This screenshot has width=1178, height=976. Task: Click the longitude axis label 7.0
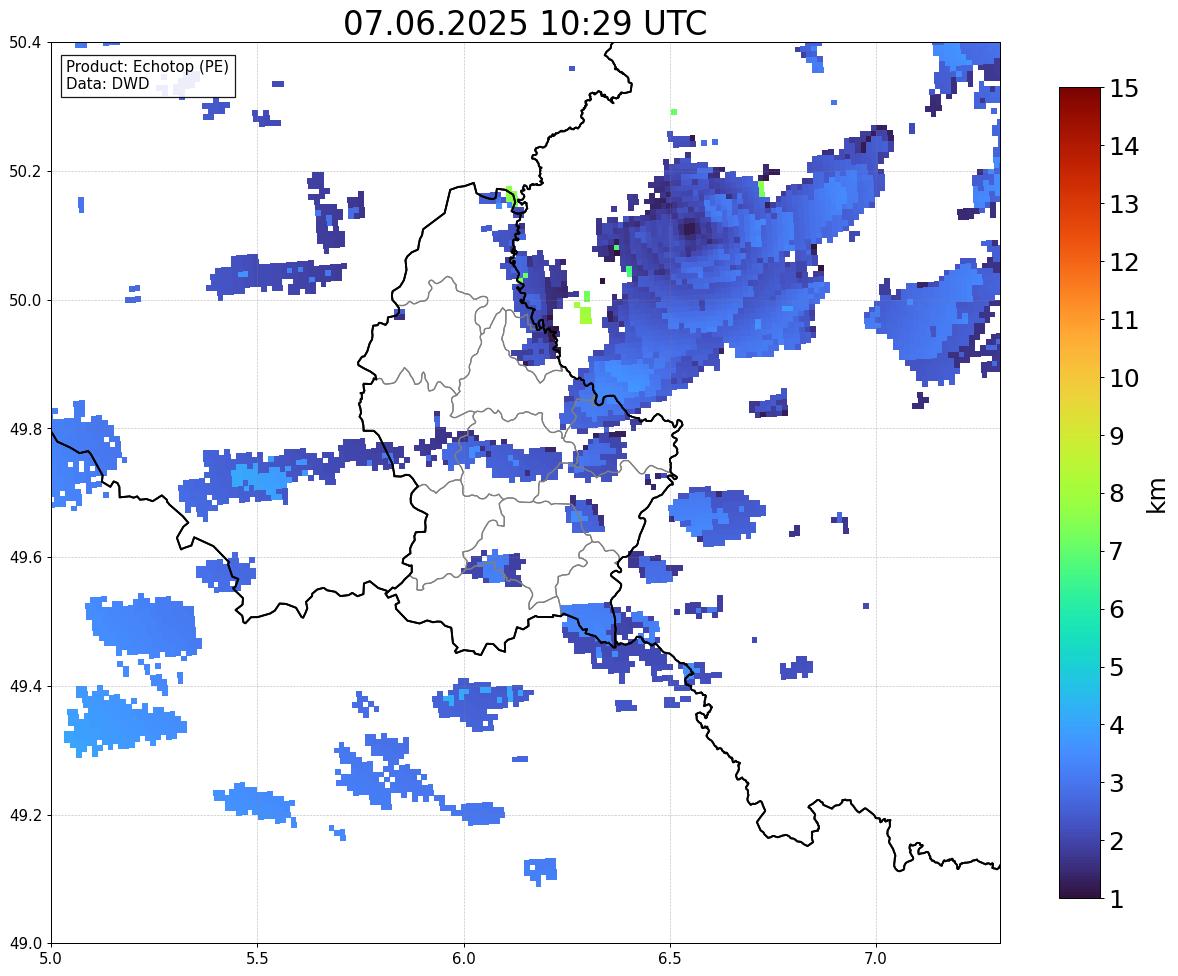click(876, 959)
